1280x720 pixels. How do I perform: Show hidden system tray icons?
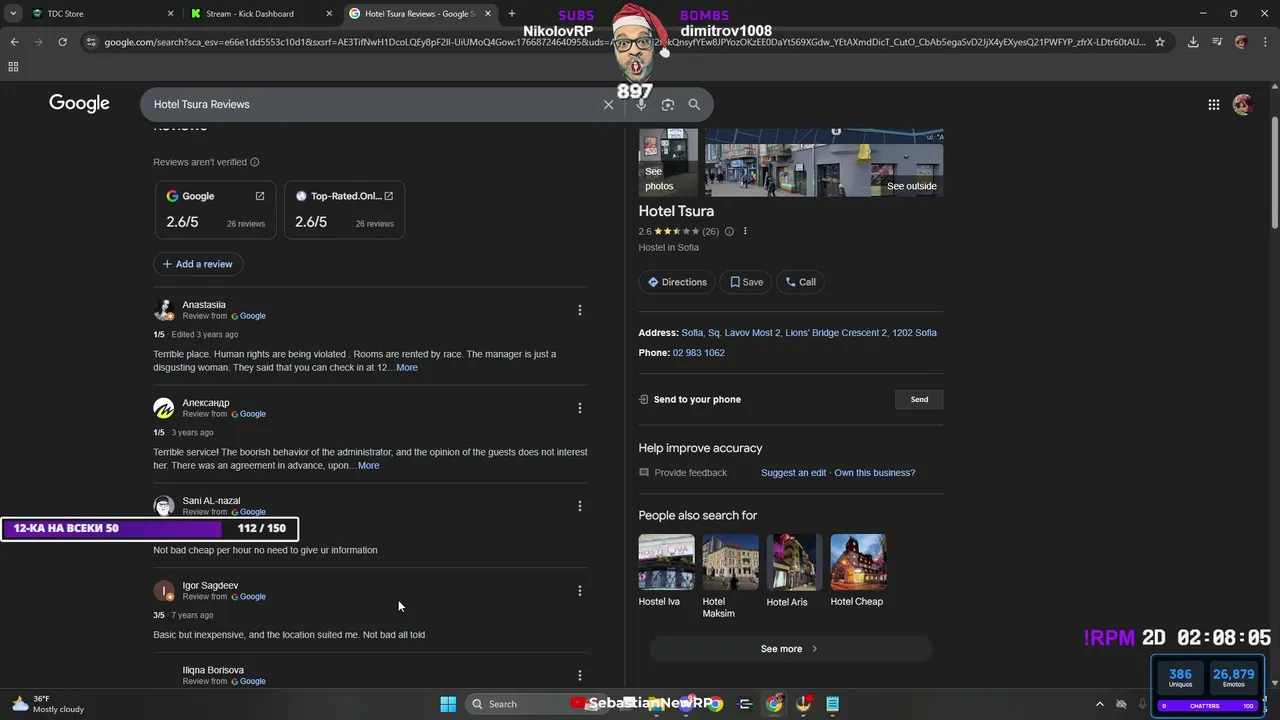click(1099, 704)
